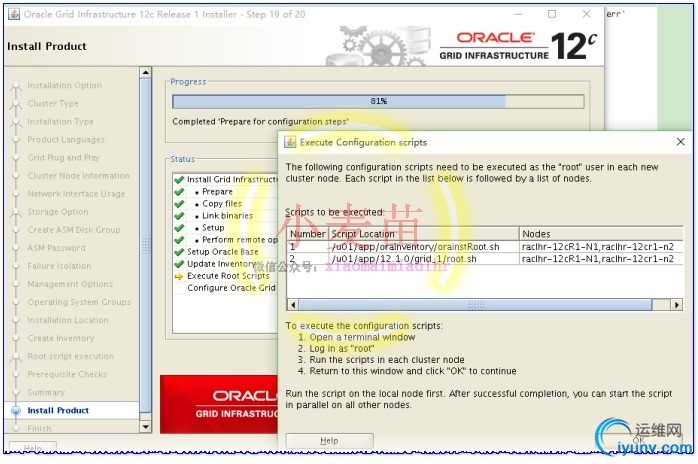Click the vertical scrollbar thumb of the steps sidebar
Image resolution: width=698 pixels, height=464 pixels.
[145, 245]
